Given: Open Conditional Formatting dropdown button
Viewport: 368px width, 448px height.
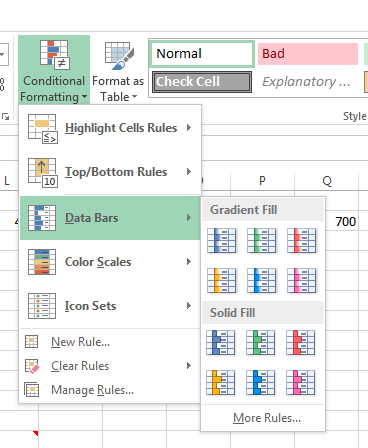Looking at the screenshot, I should tap(54, 70).
